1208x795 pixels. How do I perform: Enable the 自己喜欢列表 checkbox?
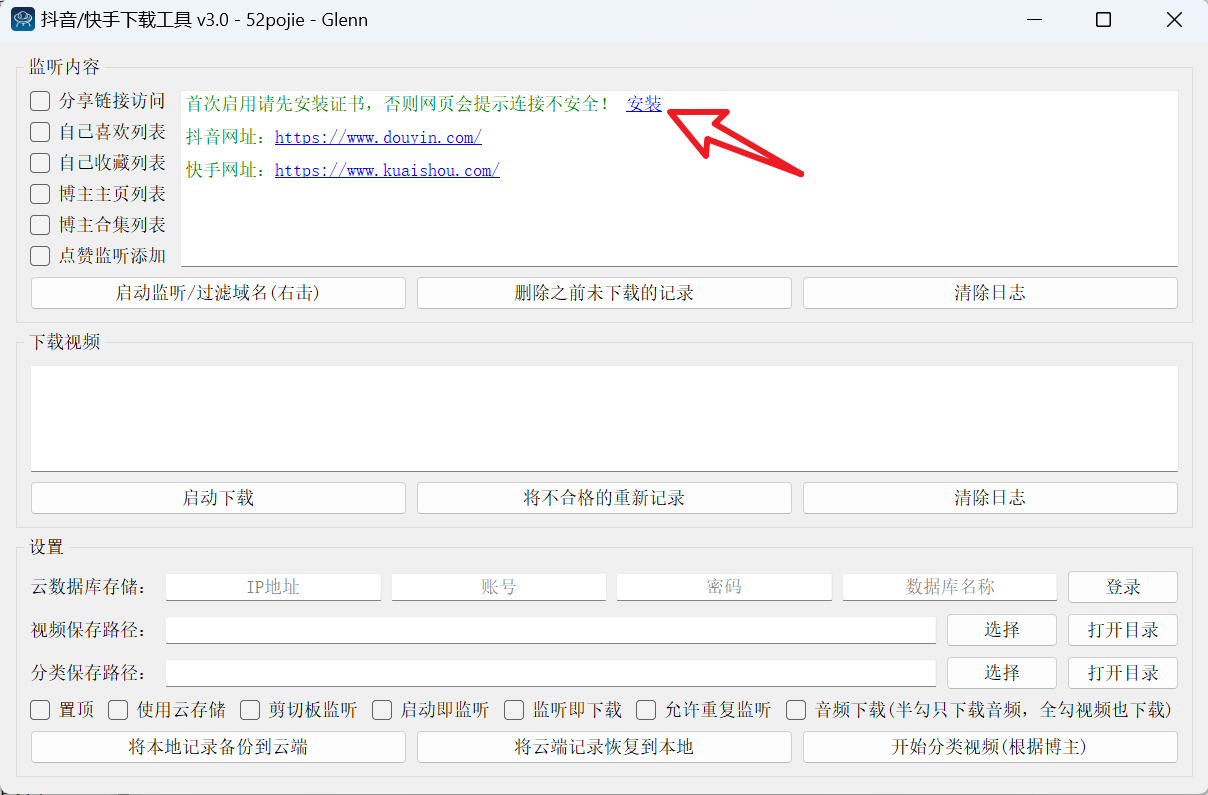[x=39, y=131]
